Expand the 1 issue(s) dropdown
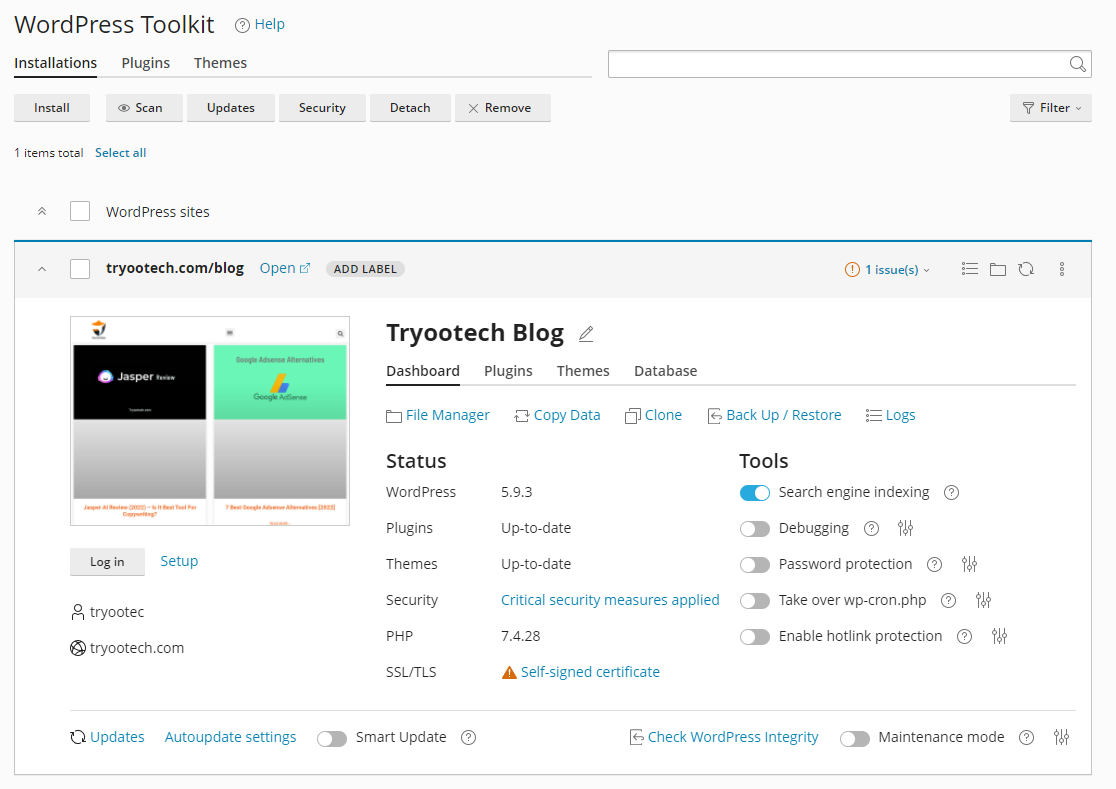1116x789 pixels. click(x=897, y=270)
